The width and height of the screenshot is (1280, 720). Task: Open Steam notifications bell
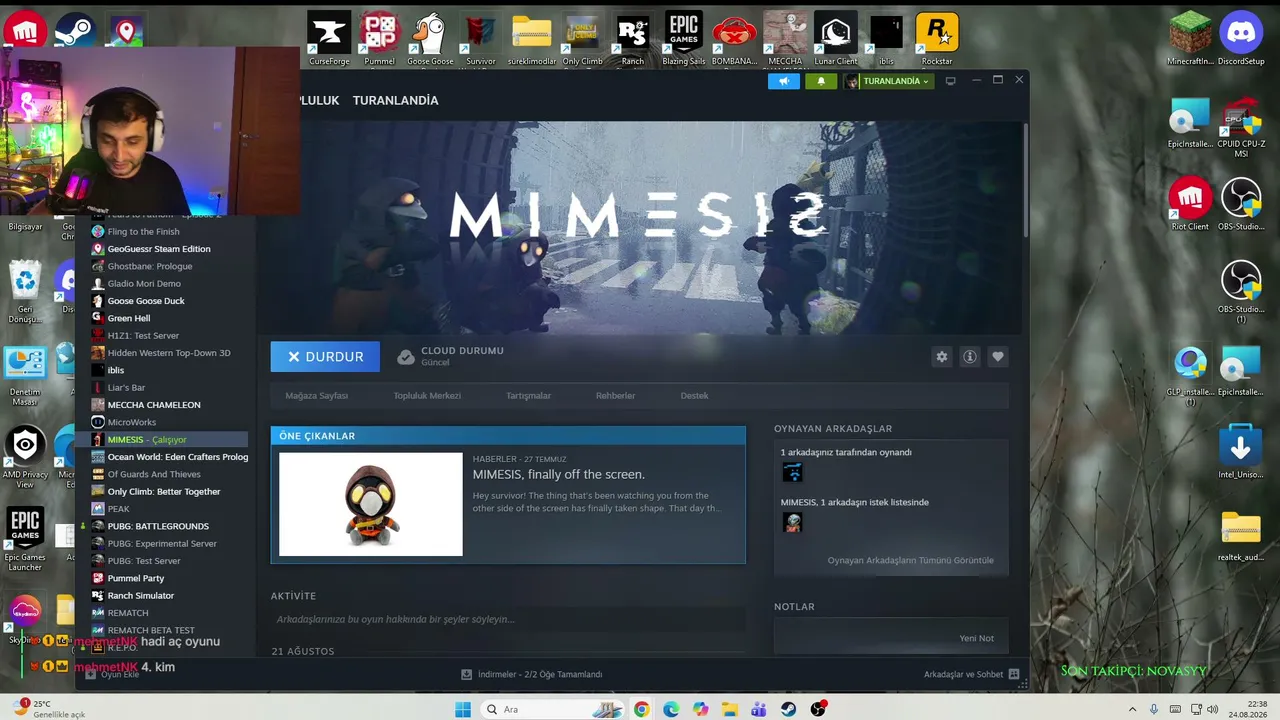tap(821, 81)
